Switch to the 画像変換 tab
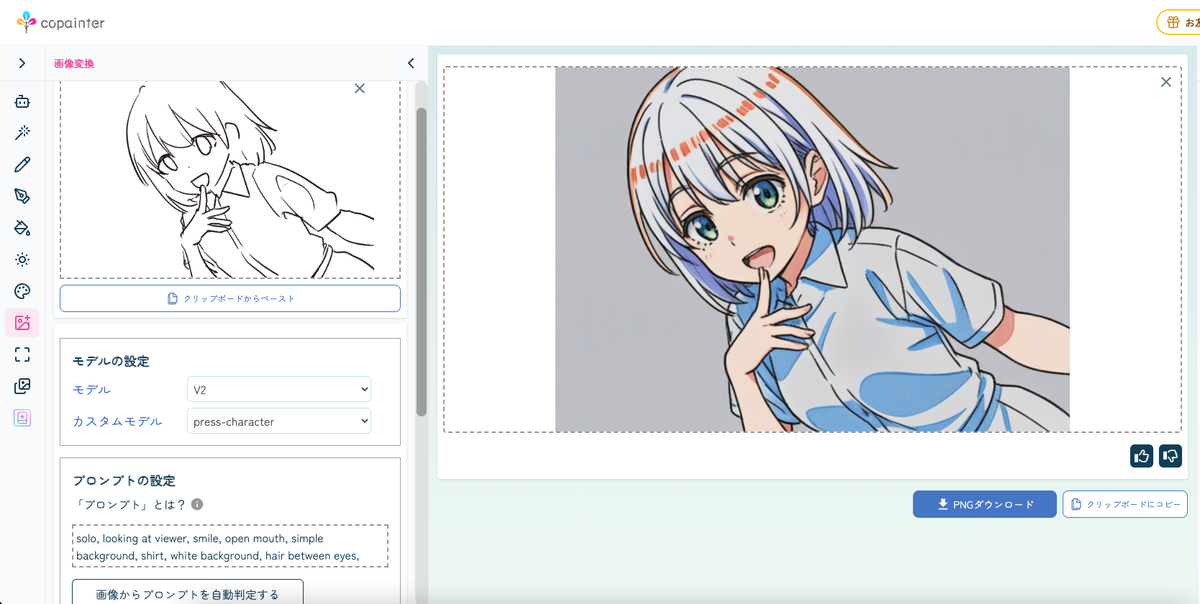 tap(74, 62)
